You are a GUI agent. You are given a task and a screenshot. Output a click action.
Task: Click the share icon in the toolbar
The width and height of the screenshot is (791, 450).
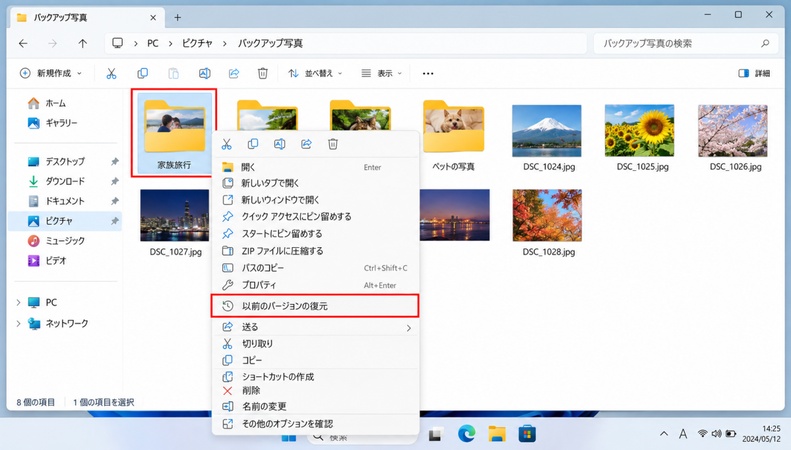(x=234, y=74)
